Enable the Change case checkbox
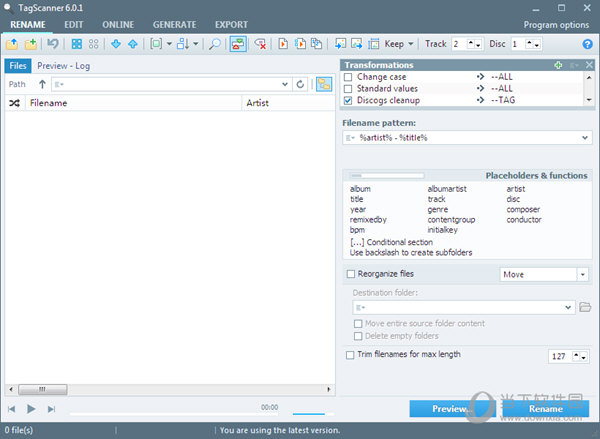This screenshot has width=600, height=439. click(348, 77)
